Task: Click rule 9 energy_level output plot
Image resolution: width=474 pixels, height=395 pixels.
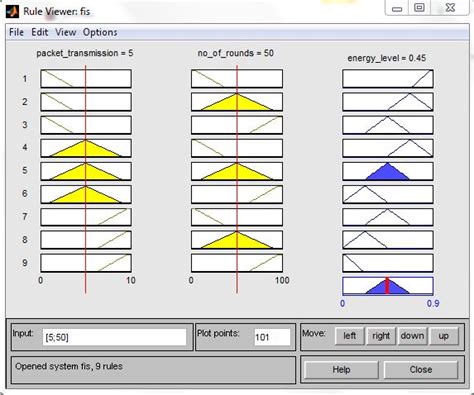Action: tap(388, 263)
